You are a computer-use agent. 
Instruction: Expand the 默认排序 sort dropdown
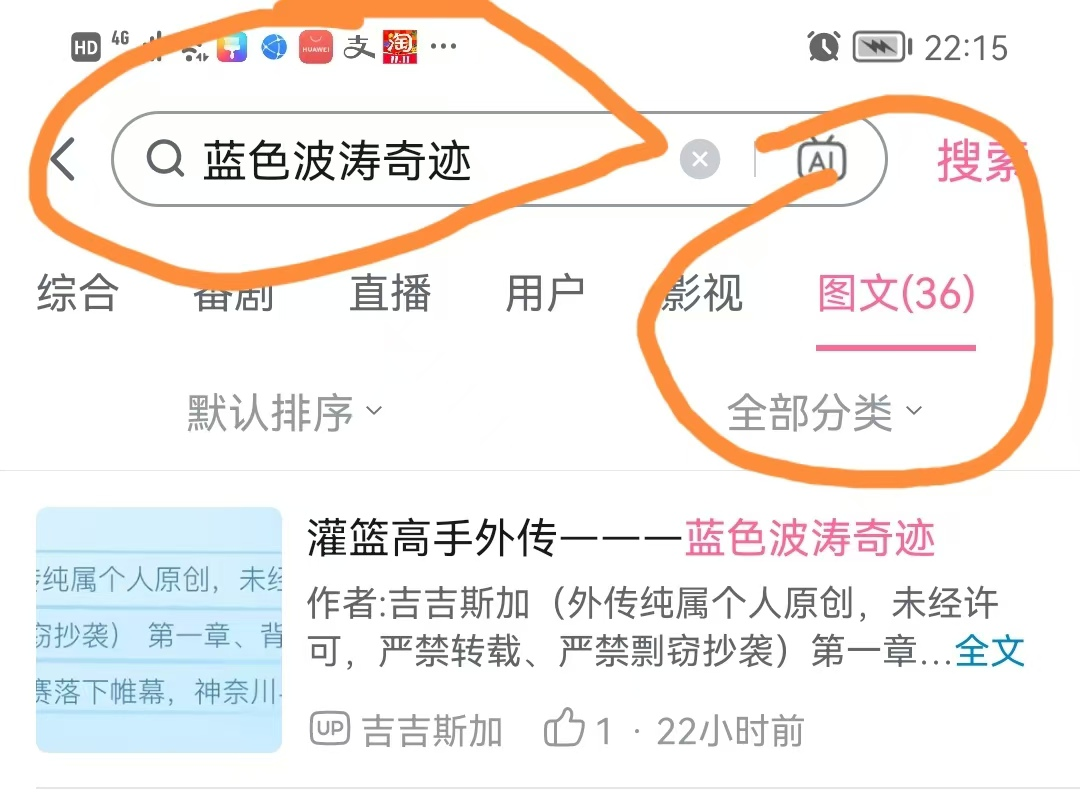(x=284, y=412)
